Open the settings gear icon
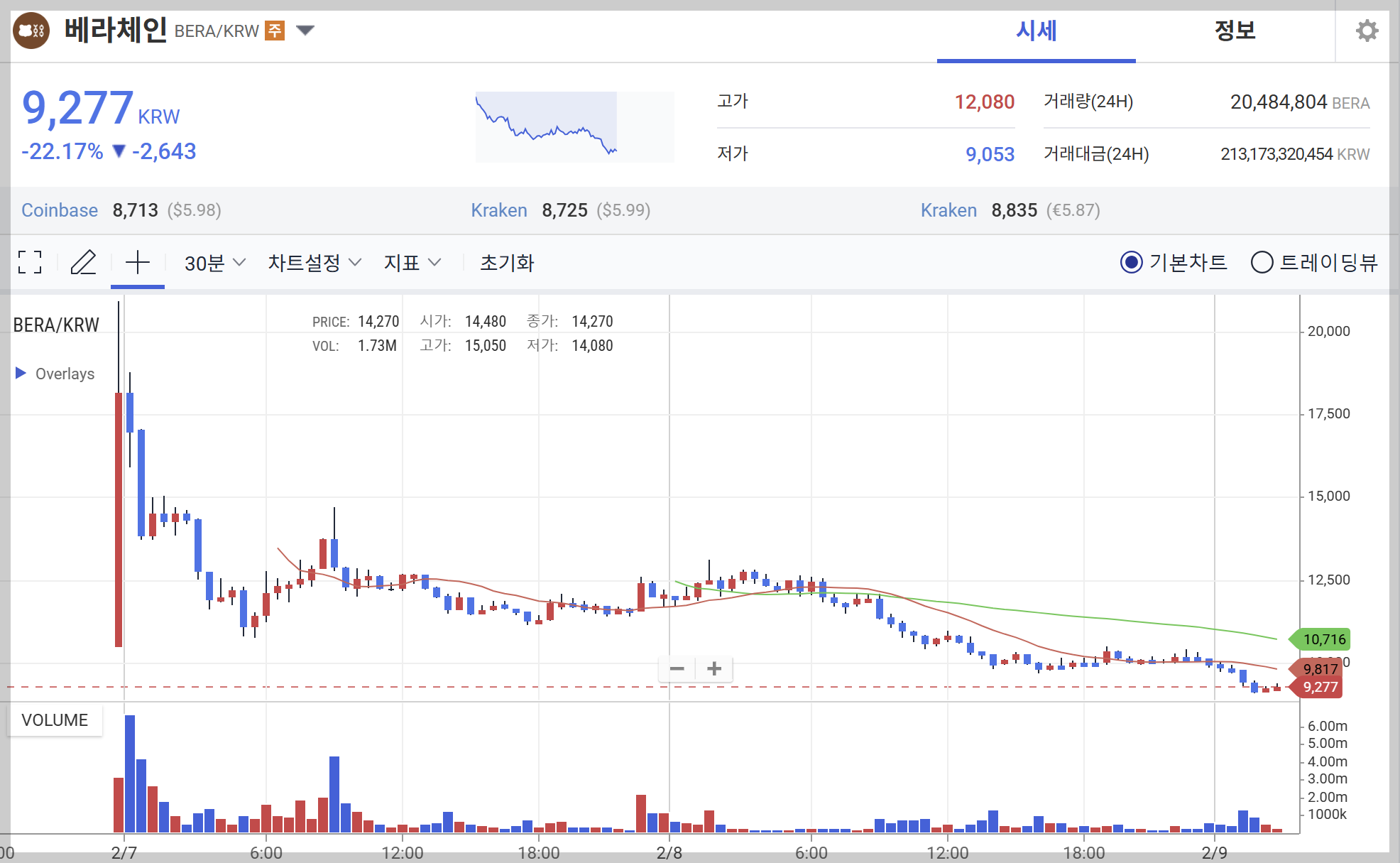1400x863 pixels. click(x=1366, y=31)
